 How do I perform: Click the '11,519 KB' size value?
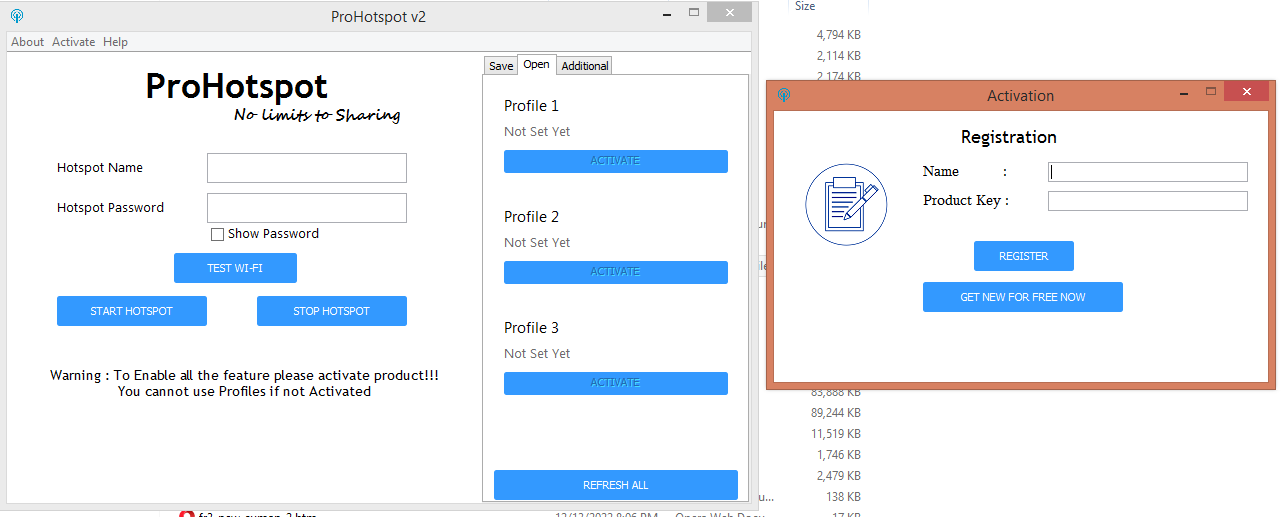(836, 434)
